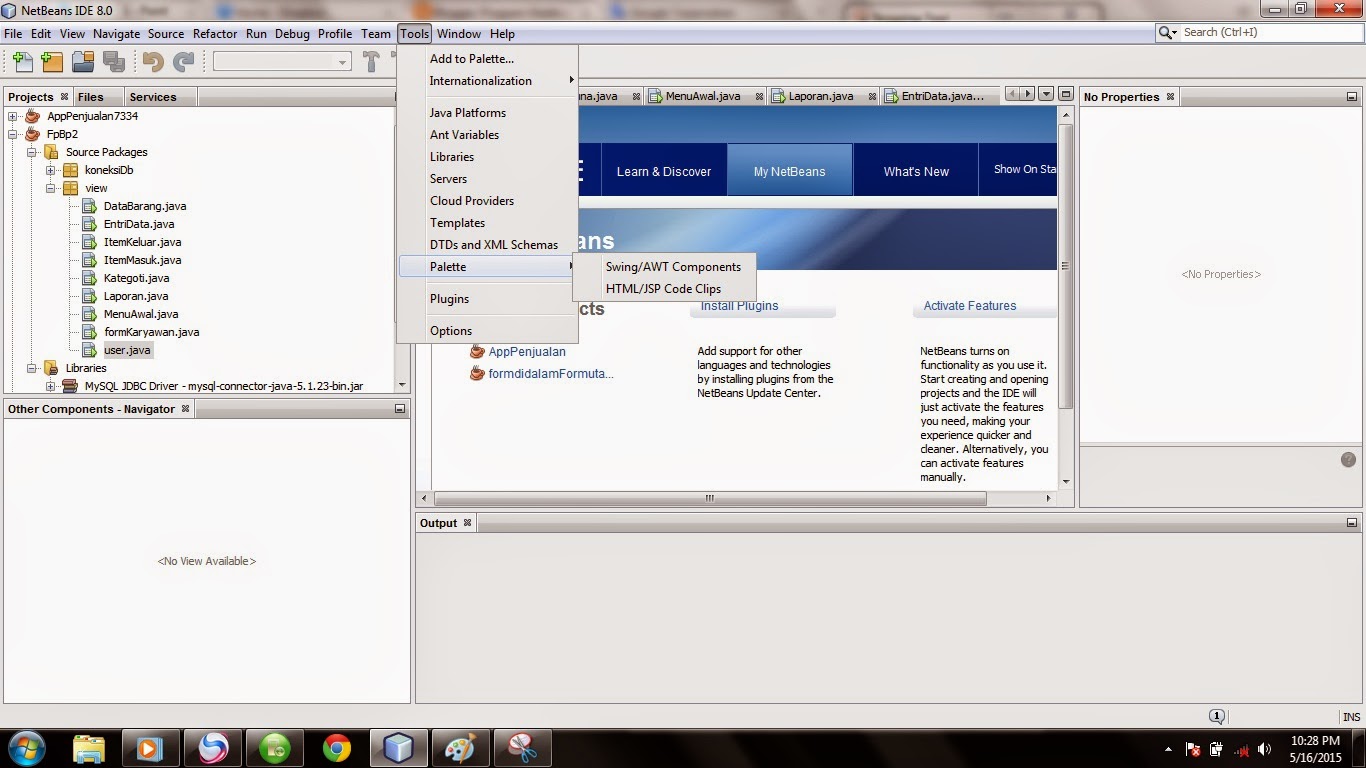
Task: Click the Learn & Discover start page tab
Action: click(664, 171)
